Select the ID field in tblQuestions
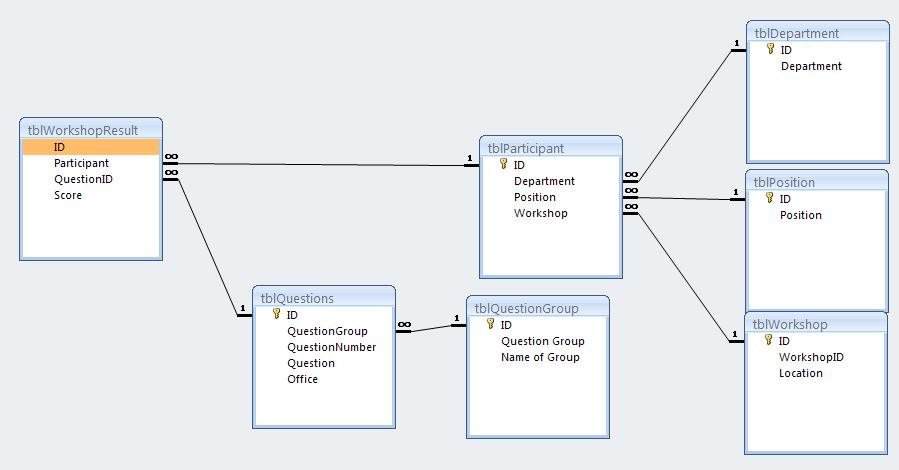The image size is (899, 470). point(292,315)
